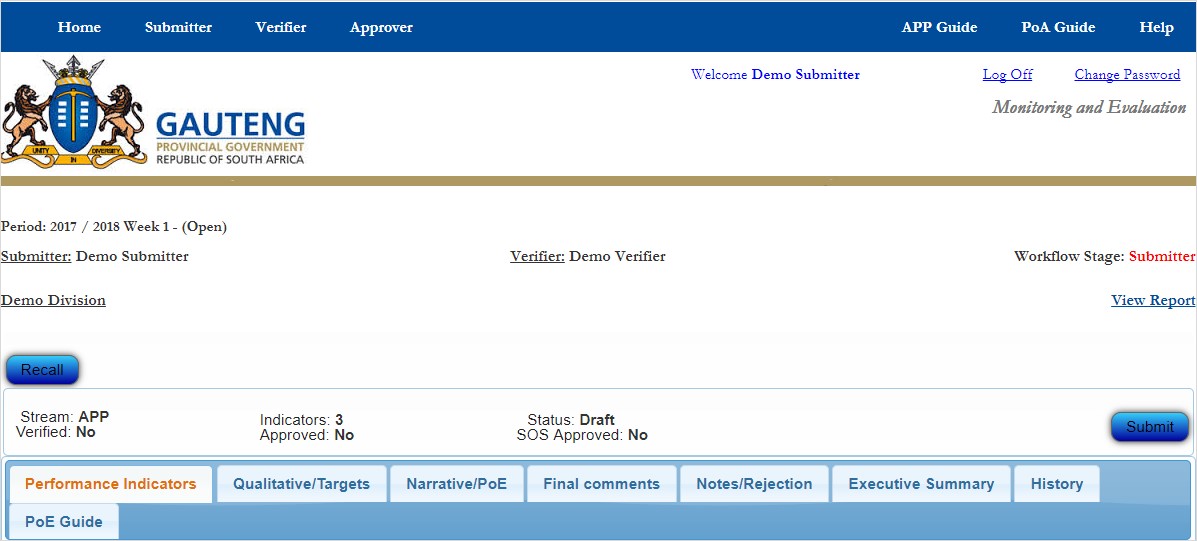1197x541 pixels.
Task: Switch to the Performance Indicators tab
Action: 111,484
